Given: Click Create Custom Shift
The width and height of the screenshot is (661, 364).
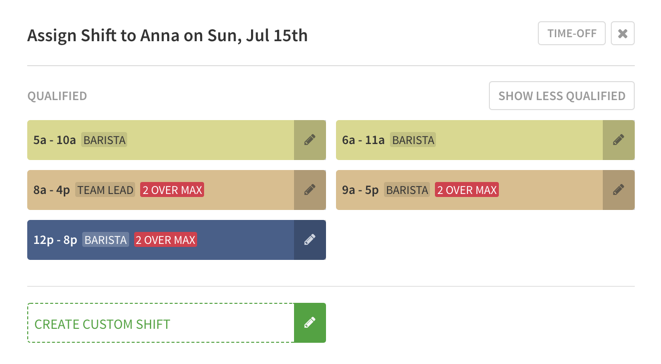Looking at the screenshot, I should [x=161, y=323].
